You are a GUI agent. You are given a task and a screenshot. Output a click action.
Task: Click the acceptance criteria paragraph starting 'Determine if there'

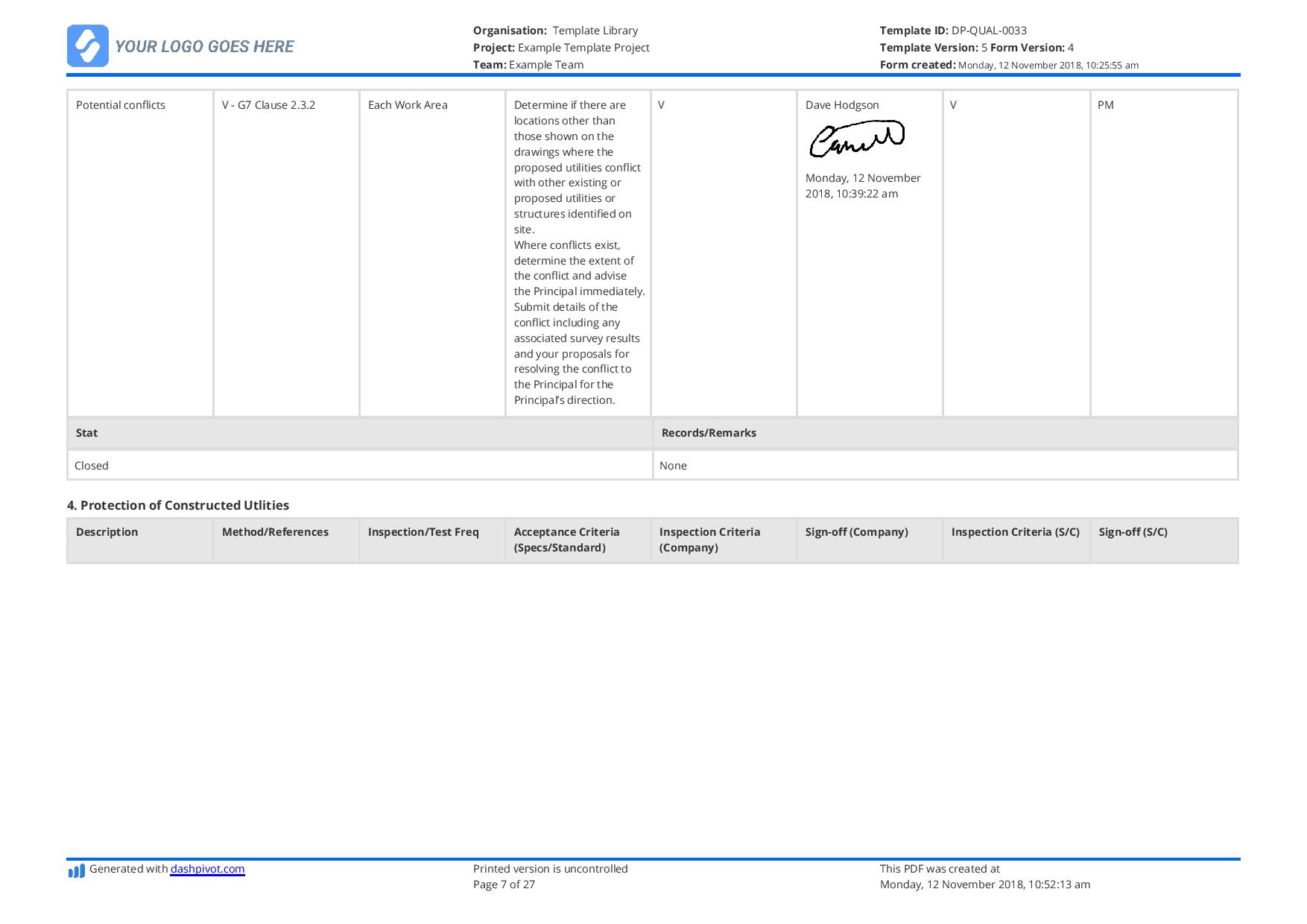[x=579, y=253]
